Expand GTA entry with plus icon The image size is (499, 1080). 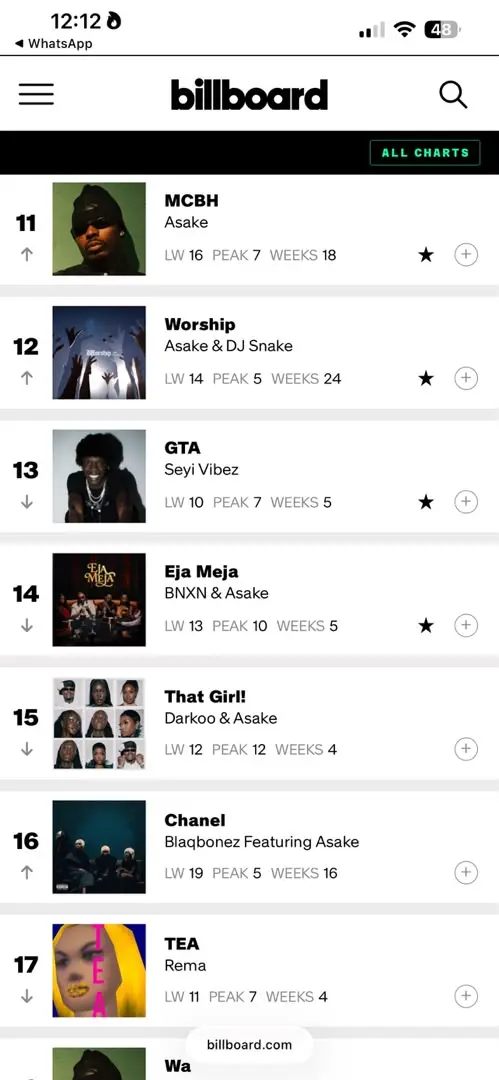click(x=466, y=502)
